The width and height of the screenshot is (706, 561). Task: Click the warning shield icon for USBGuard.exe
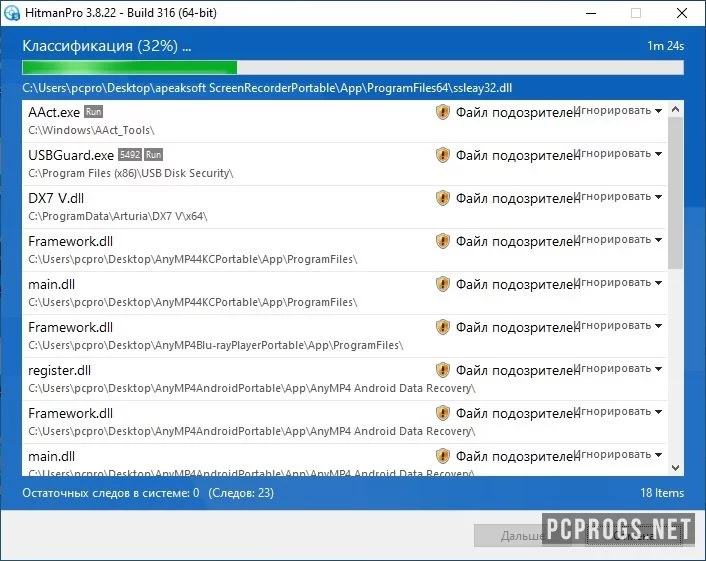click(x=443, y=155)
